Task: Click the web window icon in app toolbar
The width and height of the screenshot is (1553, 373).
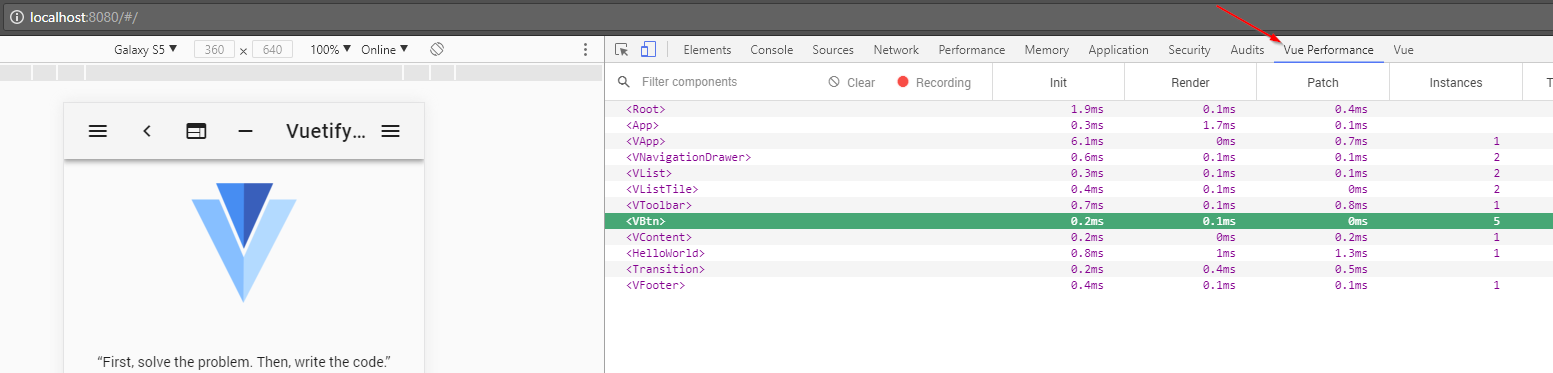Action: pyautogui.click(x=196, y=130)
